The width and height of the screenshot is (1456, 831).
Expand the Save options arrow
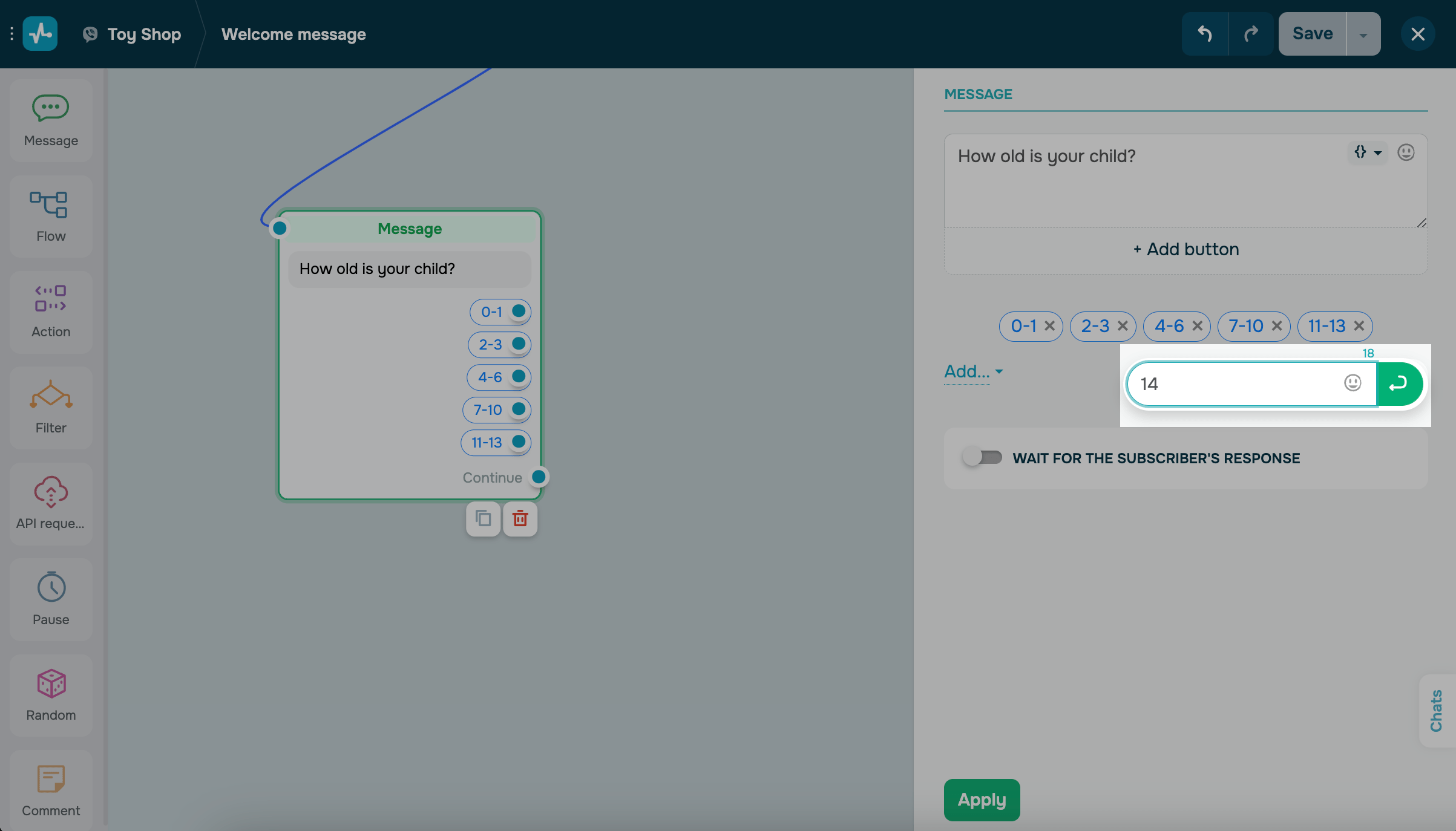coord(1363,34)
